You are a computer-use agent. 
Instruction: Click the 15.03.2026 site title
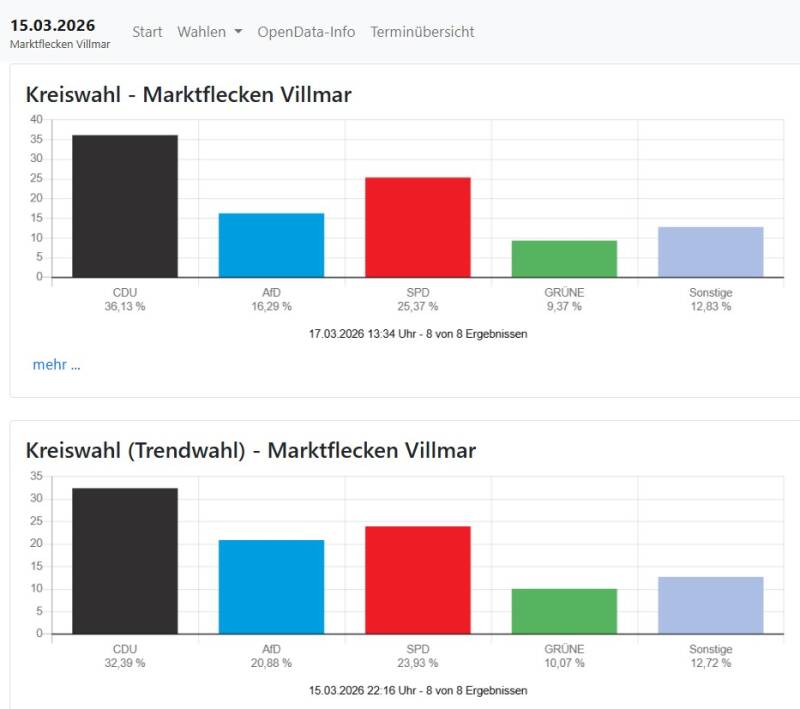53,25
